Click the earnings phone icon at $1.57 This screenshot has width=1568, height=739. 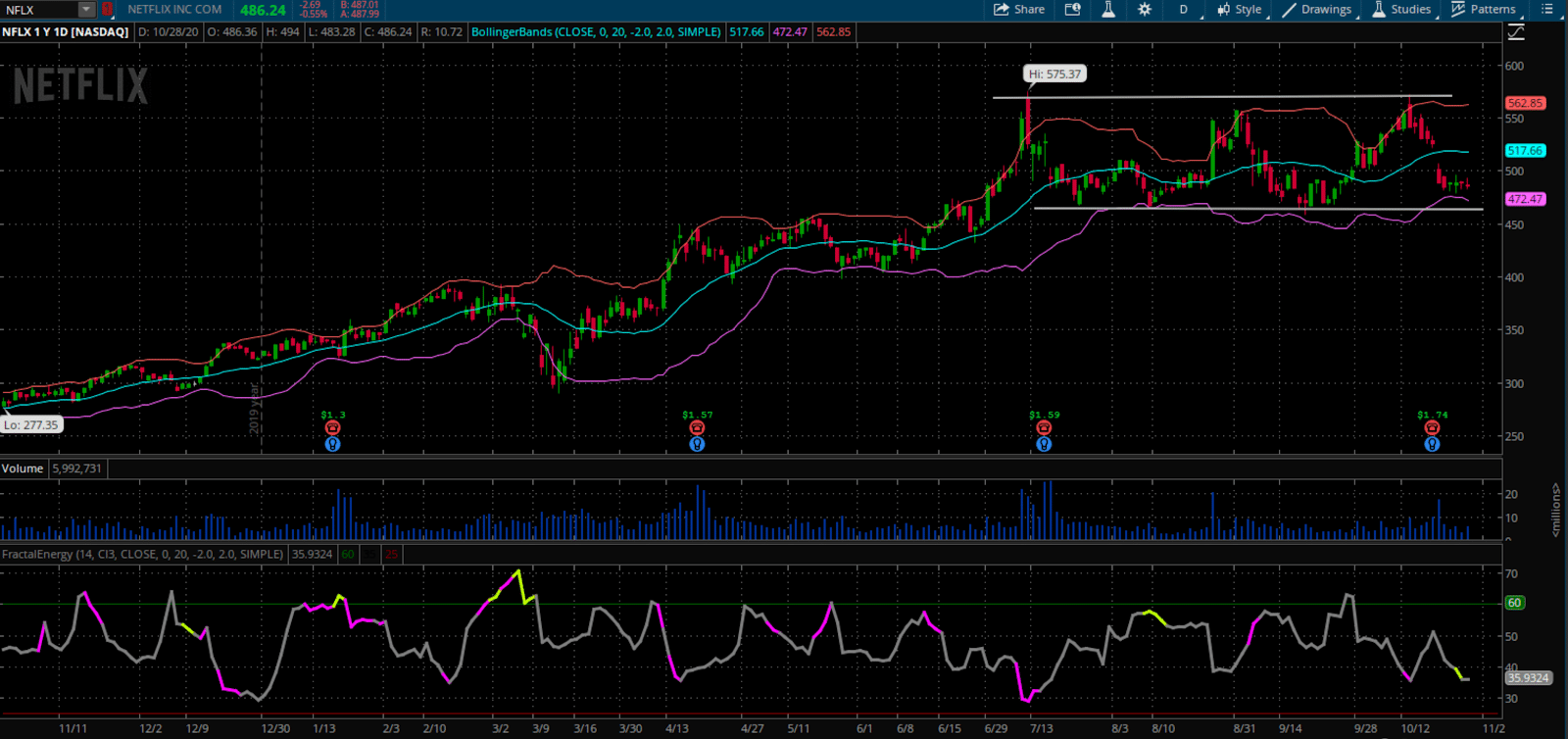point(697,427)
